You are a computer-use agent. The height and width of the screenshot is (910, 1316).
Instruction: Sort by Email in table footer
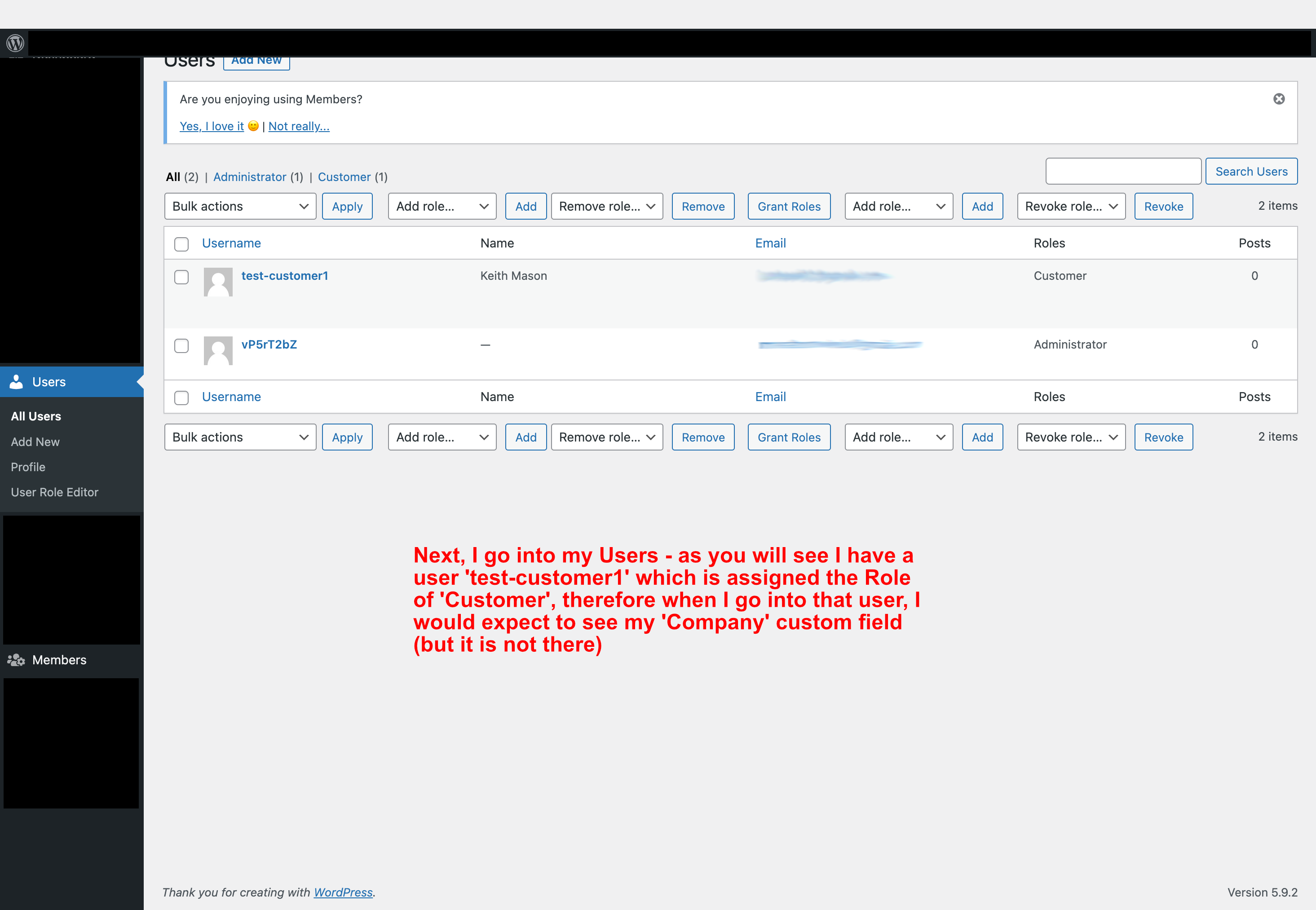pos(770,397)
